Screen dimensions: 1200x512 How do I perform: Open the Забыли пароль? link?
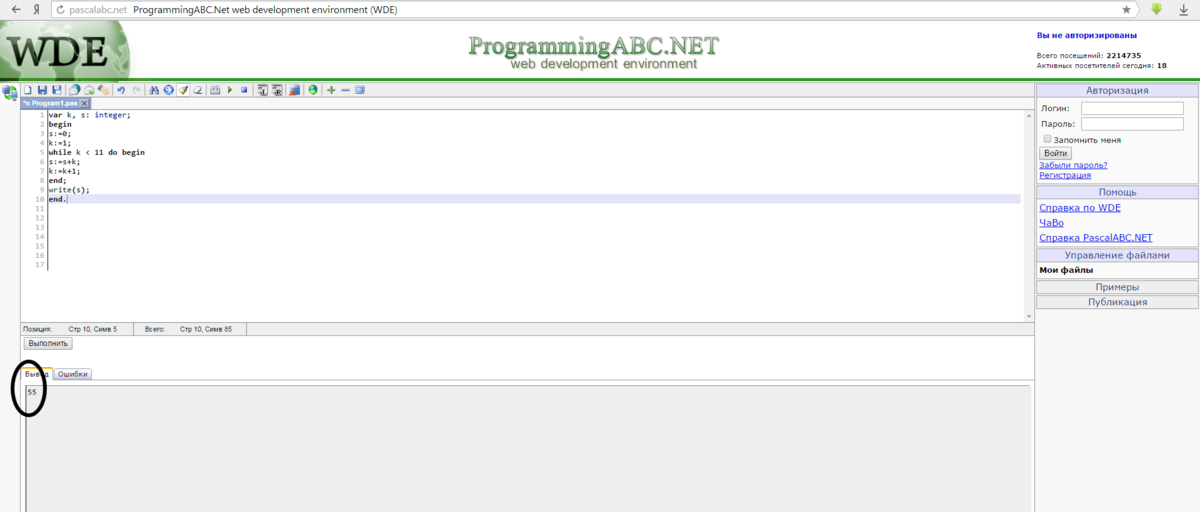coord(1073,165)
